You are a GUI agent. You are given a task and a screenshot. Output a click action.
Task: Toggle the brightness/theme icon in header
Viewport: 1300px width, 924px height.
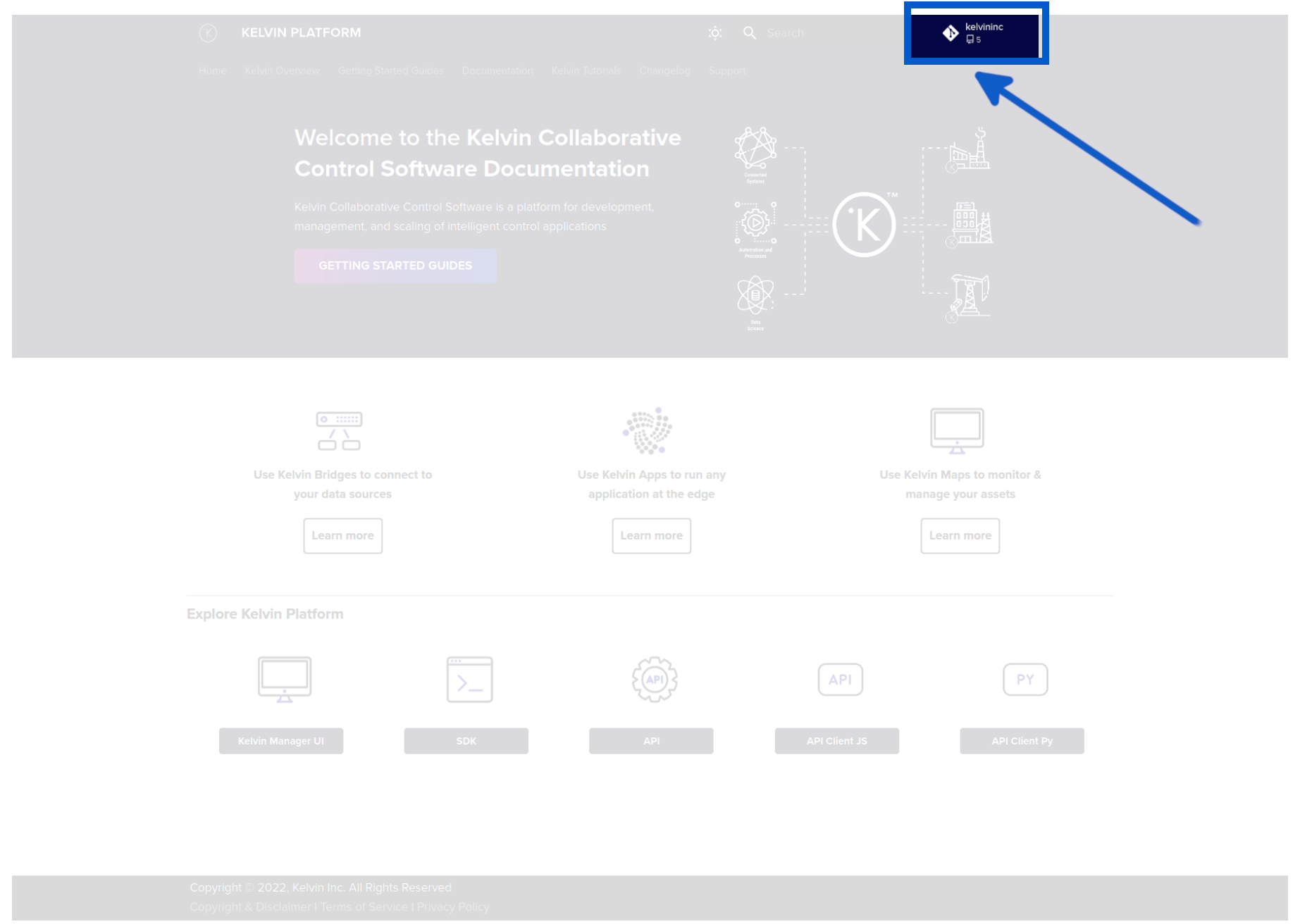(714, 32)
